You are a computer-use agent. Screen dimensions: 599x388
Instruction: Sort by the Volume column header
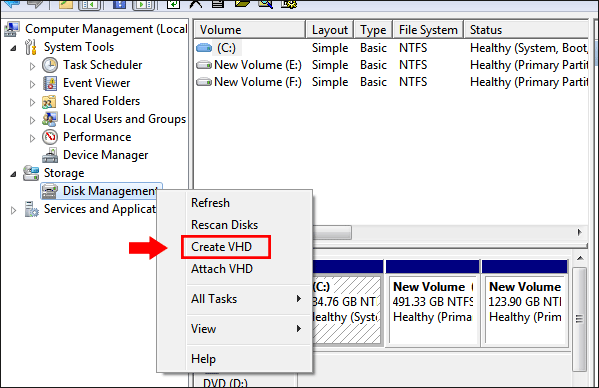250,30
